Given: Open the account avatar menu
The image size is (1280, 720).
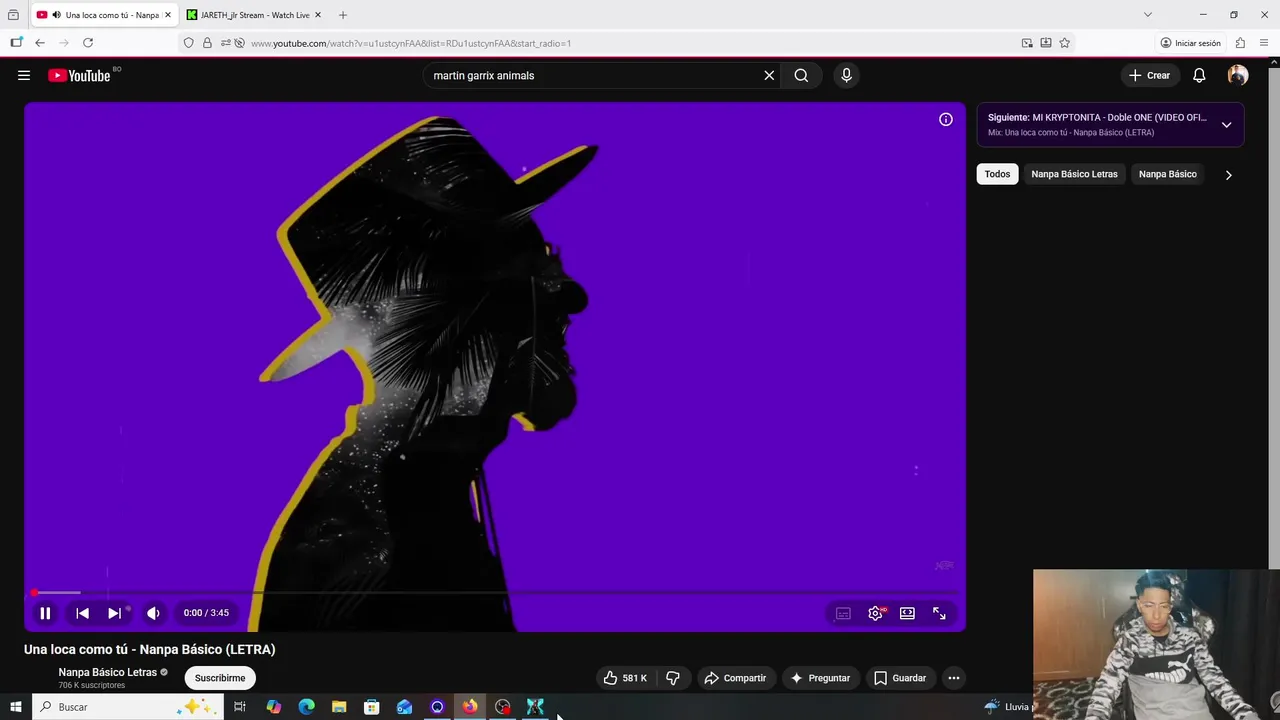Looking at the screenshot, I should point(1238,75).
